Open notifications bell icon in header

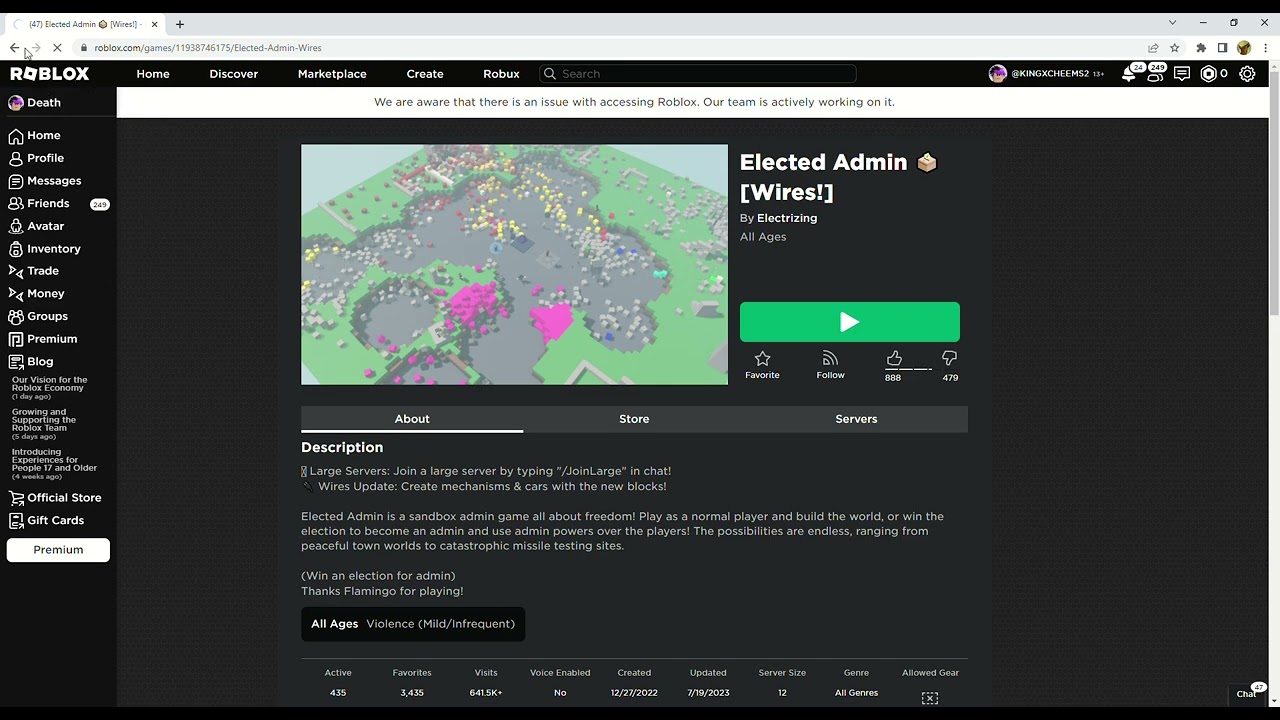click(1130, 74)
